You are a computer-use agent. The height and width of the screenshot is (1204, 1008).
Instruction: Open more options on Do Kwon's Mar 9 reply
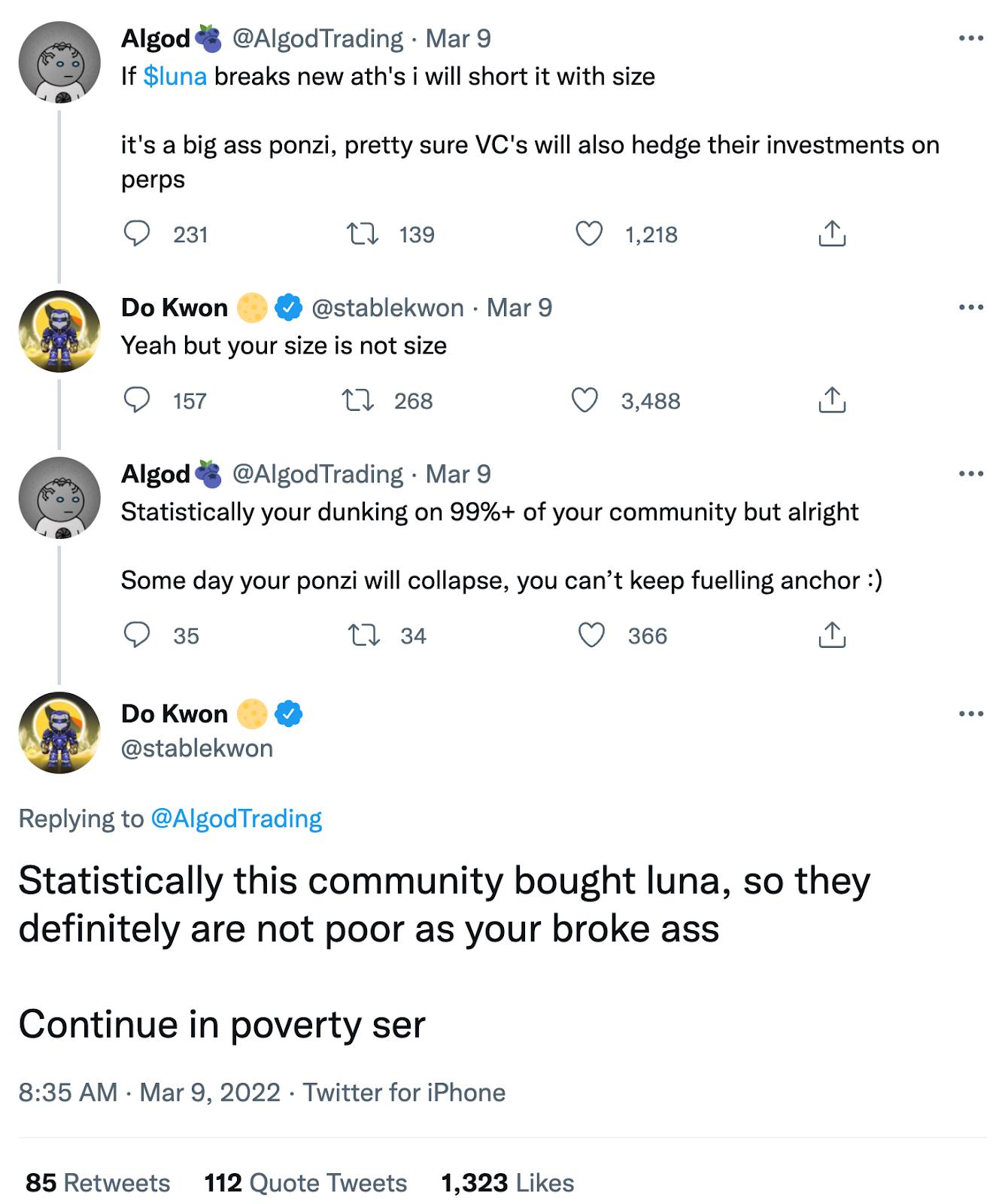pyautogui.click(x=970, y=307)
